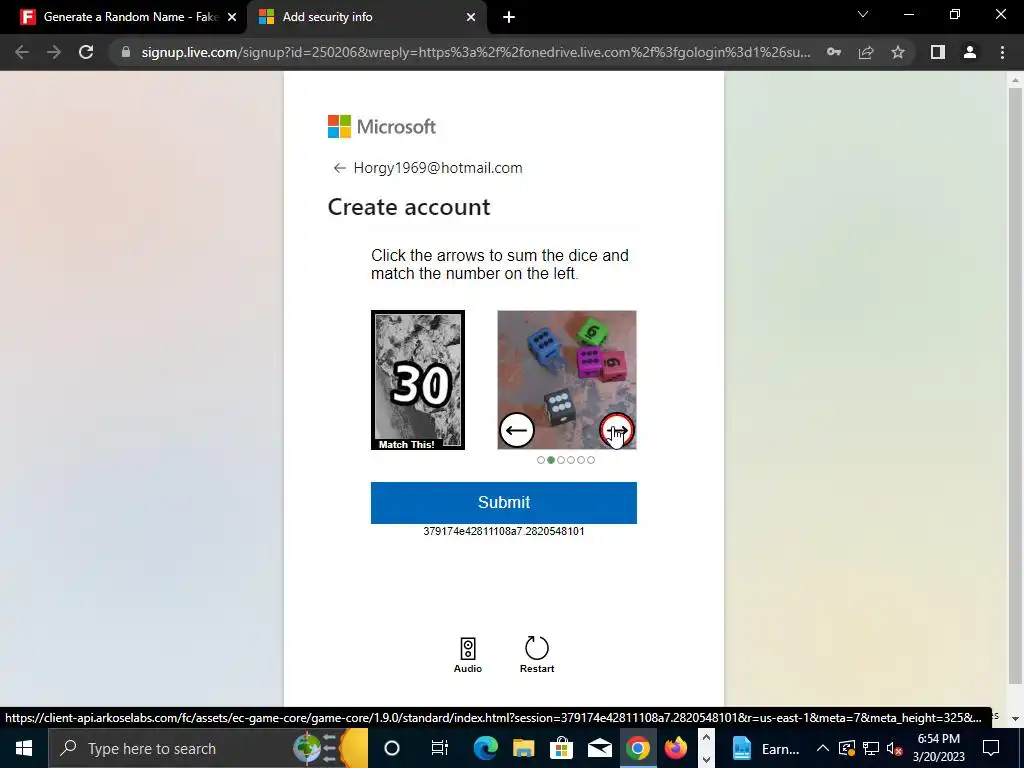Open the search highlights icon in the taskbar
Screen dimensions: 1024x768
[x=330, y=748]
